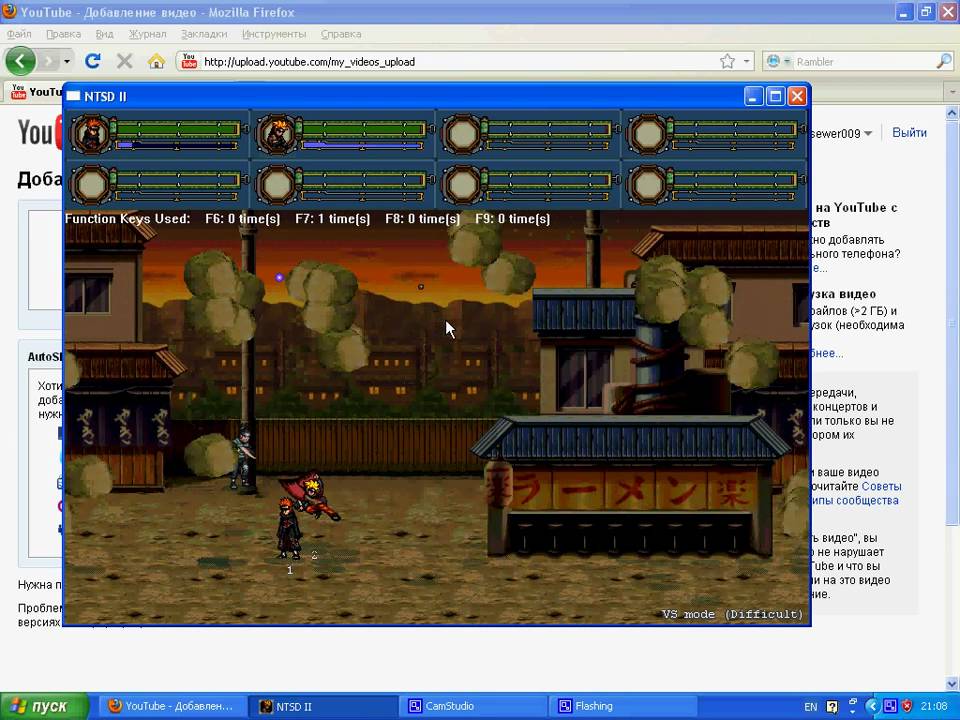Open the Файл menu
Screen dimensions: 960x720
pos(19,34)
